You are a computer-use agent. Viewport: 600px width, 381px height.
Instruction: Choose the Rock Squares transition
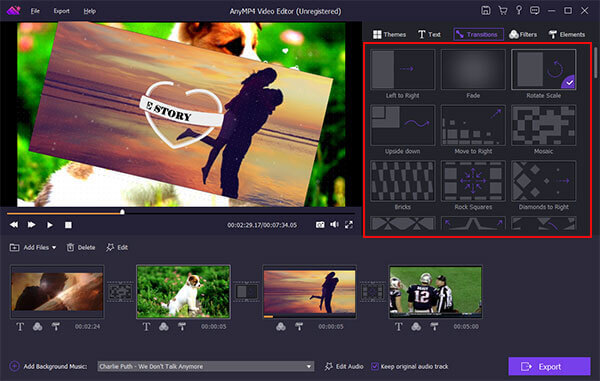(473, 181)
